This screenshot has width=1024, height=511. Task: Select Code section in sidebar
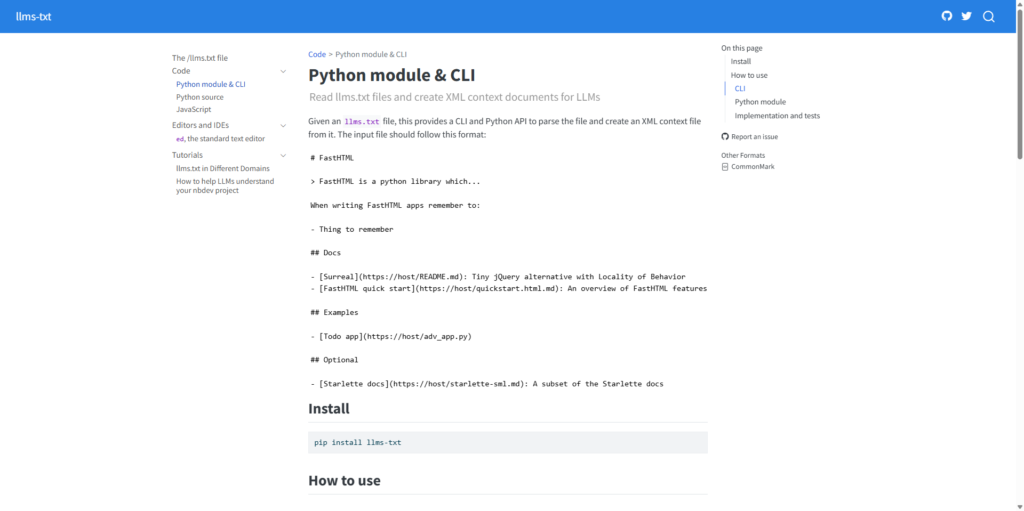(181, 71)
